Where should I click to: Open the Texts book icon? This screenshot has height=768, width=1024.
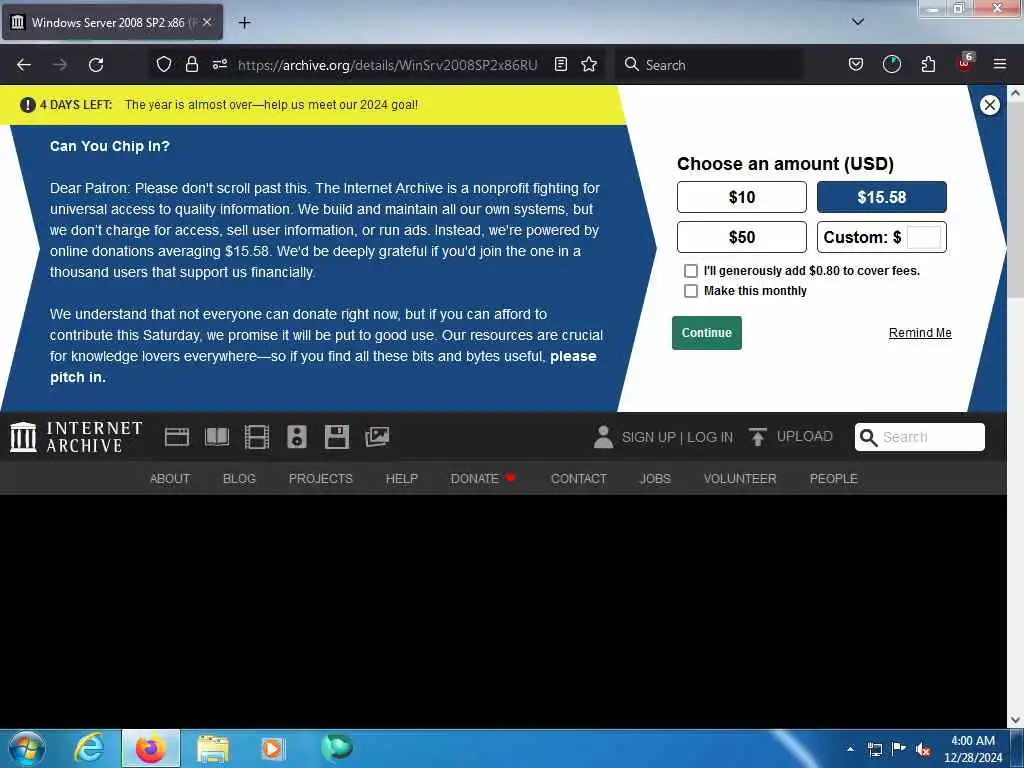pyautogui.click(x=217, y=437)
